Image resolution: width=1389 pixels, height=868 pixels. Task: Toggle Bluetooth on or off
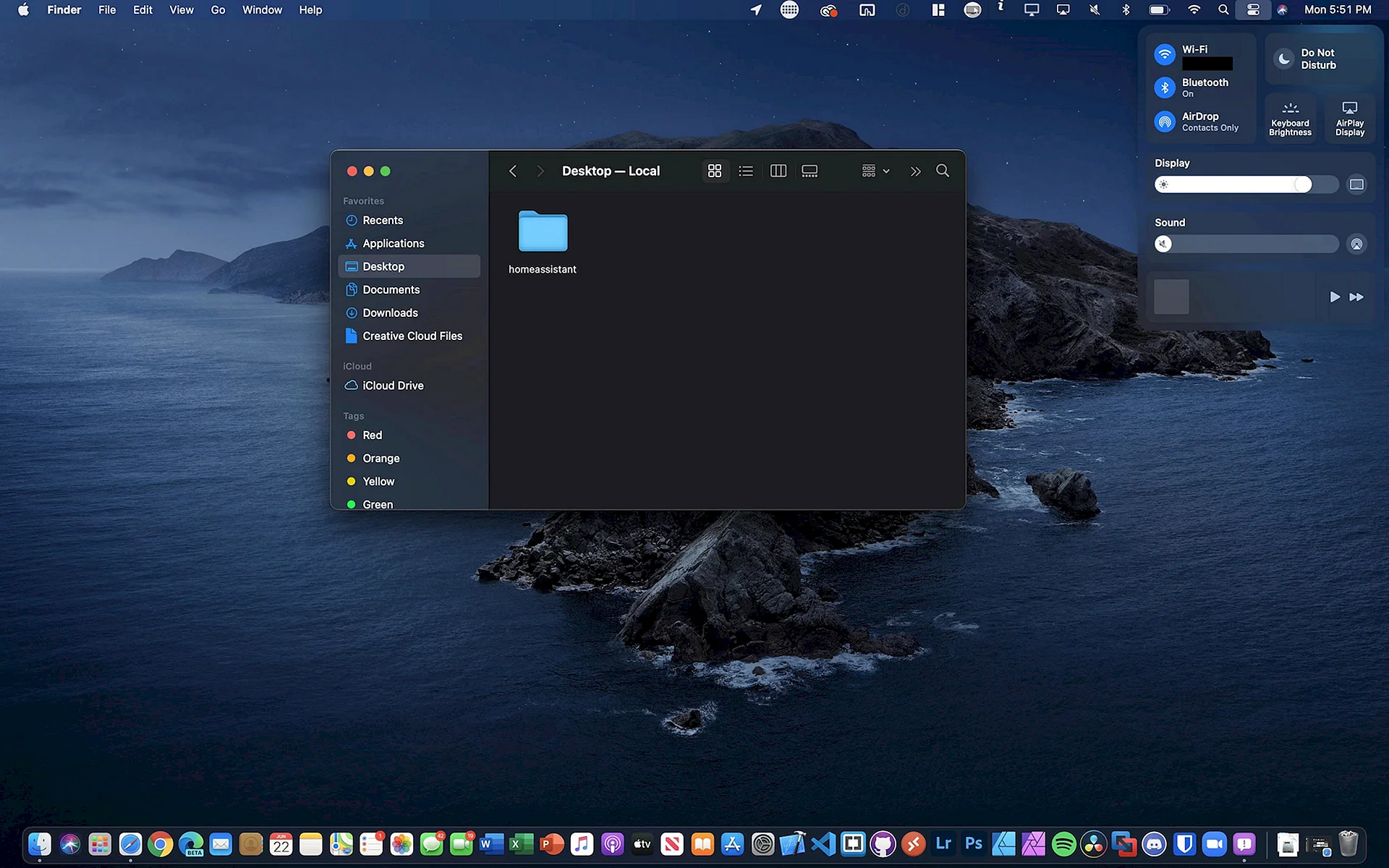click(x=1165, y=88)
